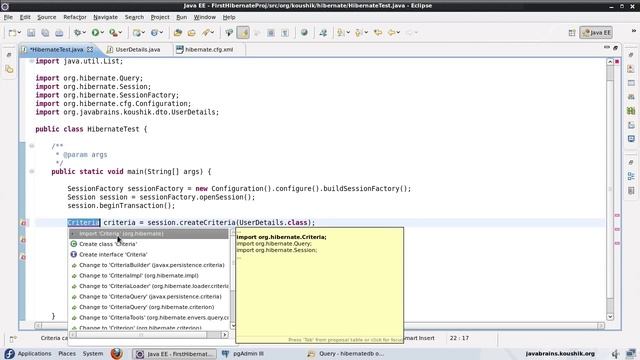640x360 pixels.
Task: Open the Run menu
Action: pos(182,17)
